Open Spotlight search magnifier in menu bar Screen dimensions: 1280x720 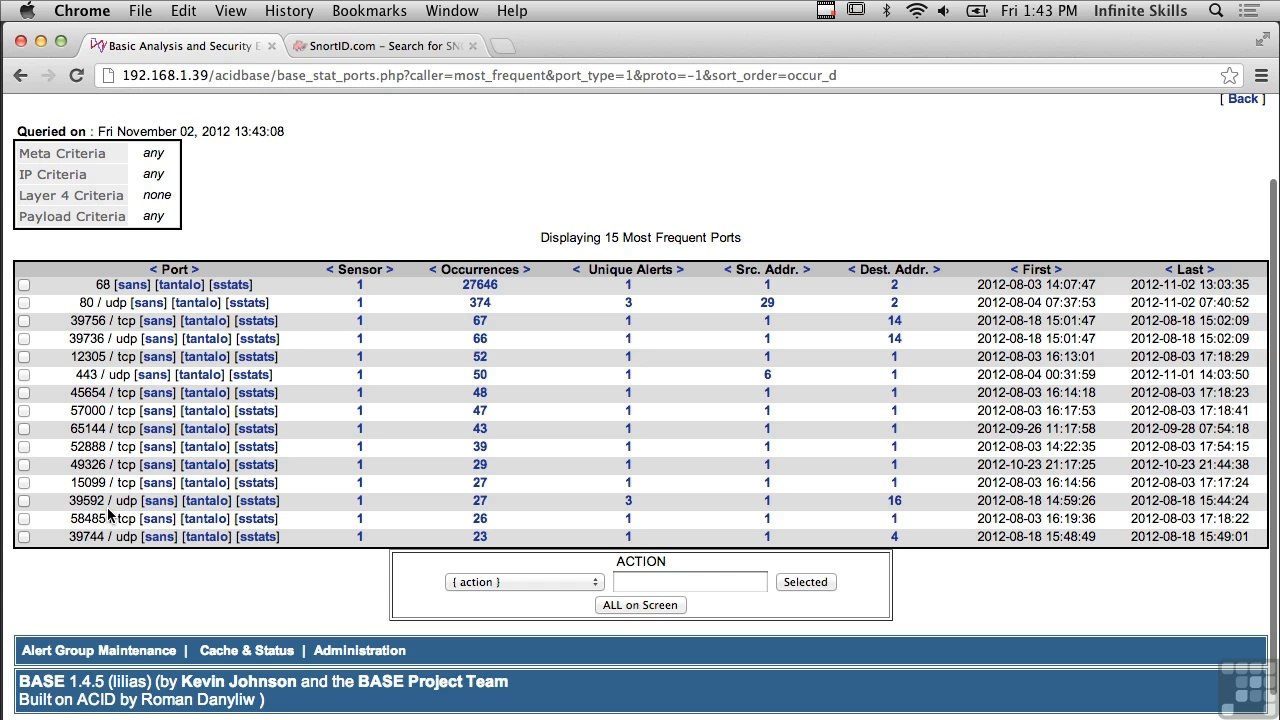pos(1216,11)
